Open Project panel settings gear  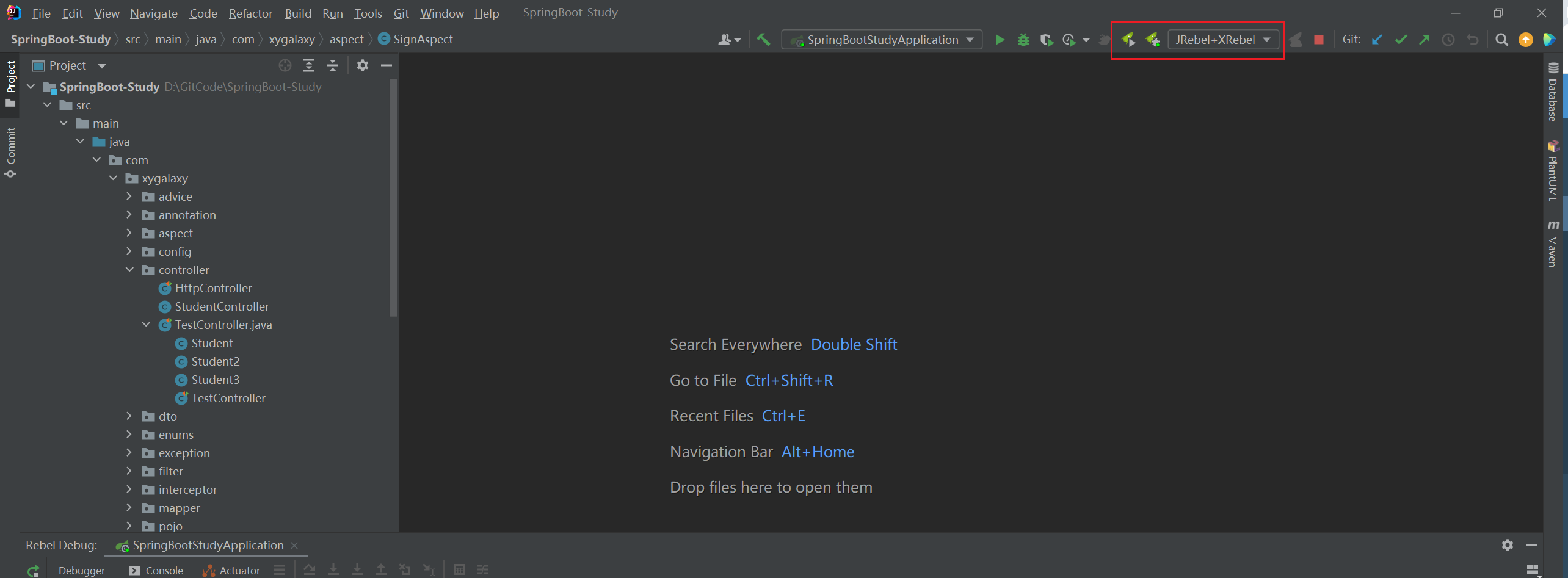[x=363, y=65]
